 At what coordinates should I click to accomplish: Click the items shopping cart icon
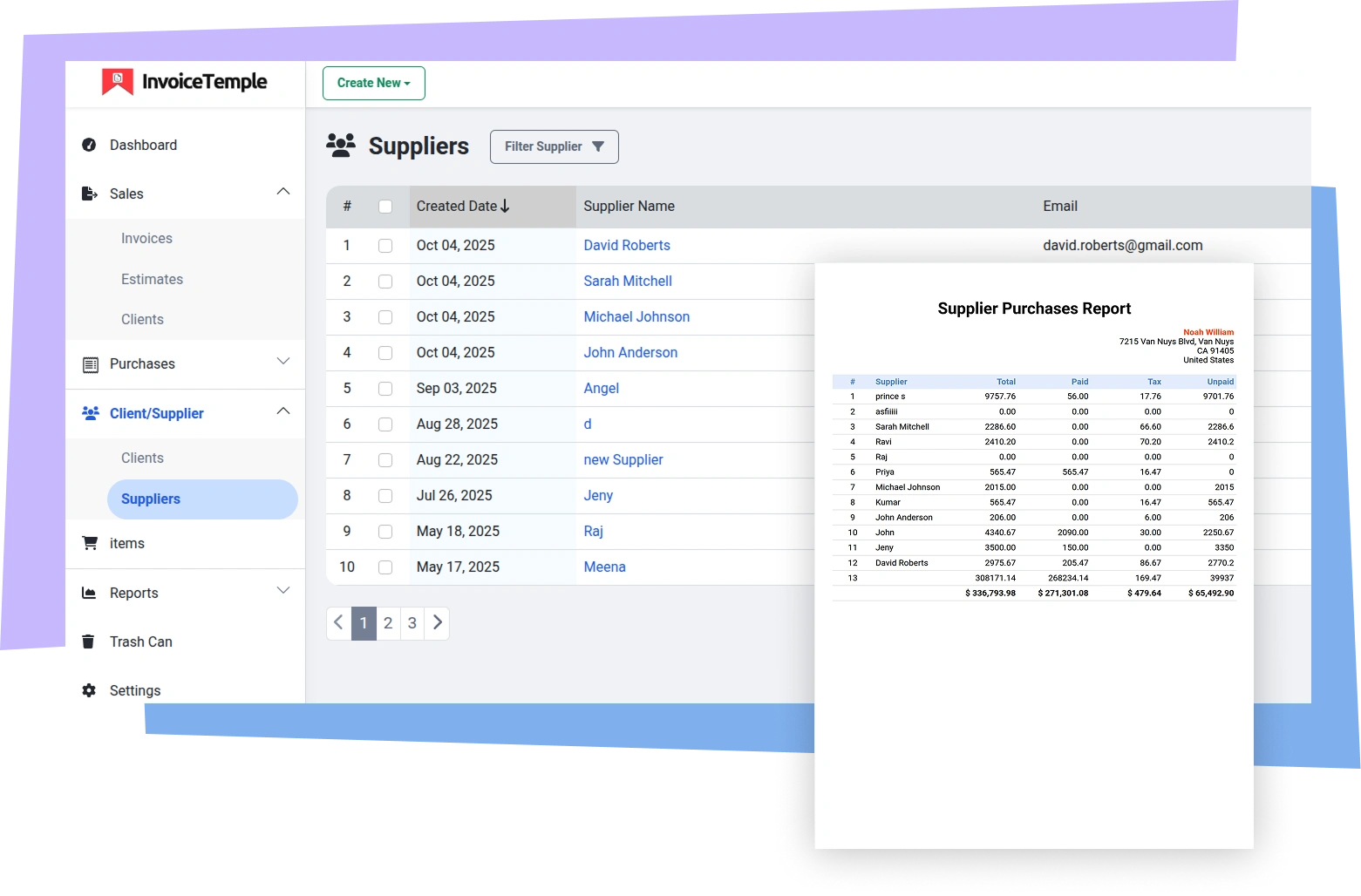[89, 543]
